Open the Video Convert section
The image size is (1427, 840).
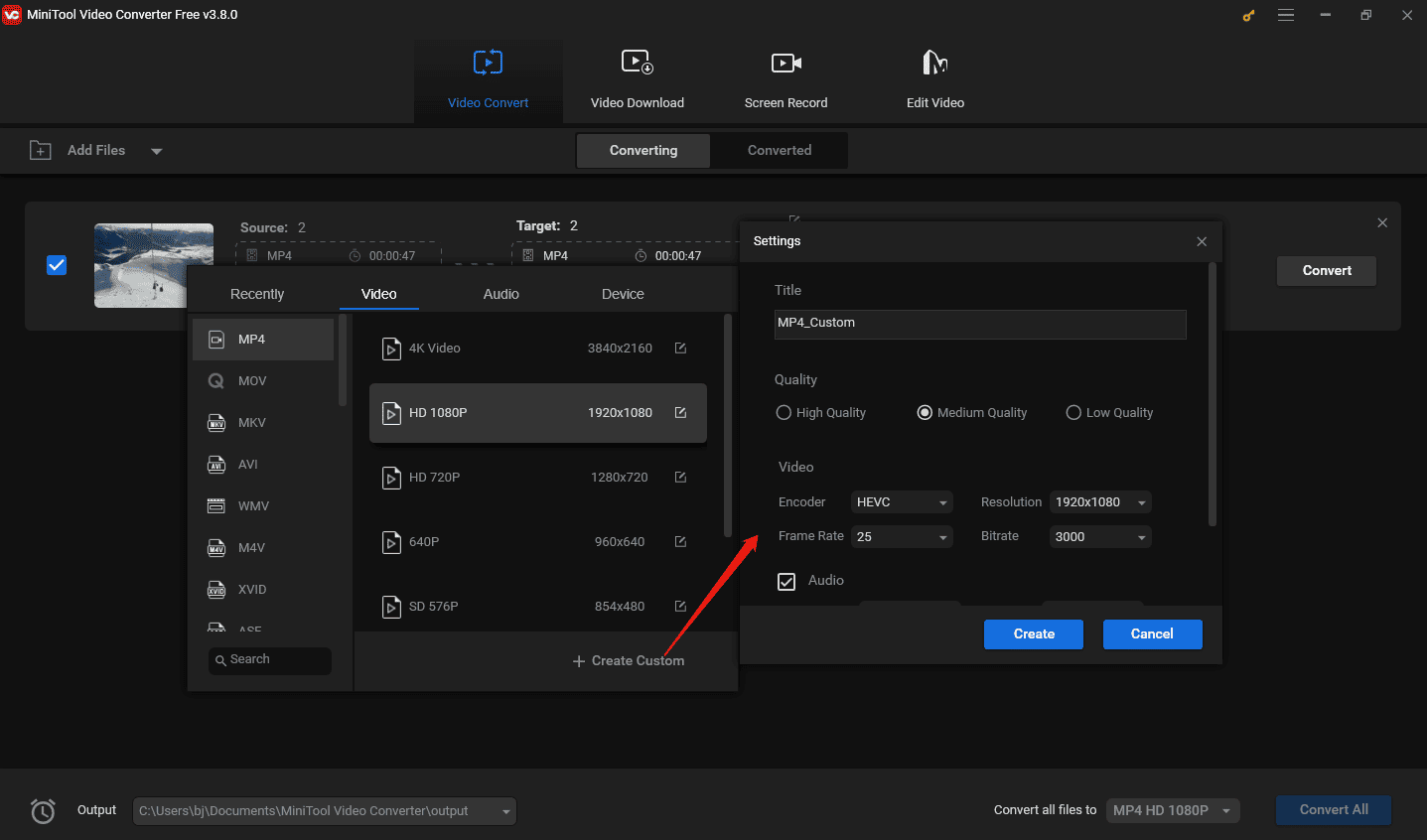pos(488,80)
